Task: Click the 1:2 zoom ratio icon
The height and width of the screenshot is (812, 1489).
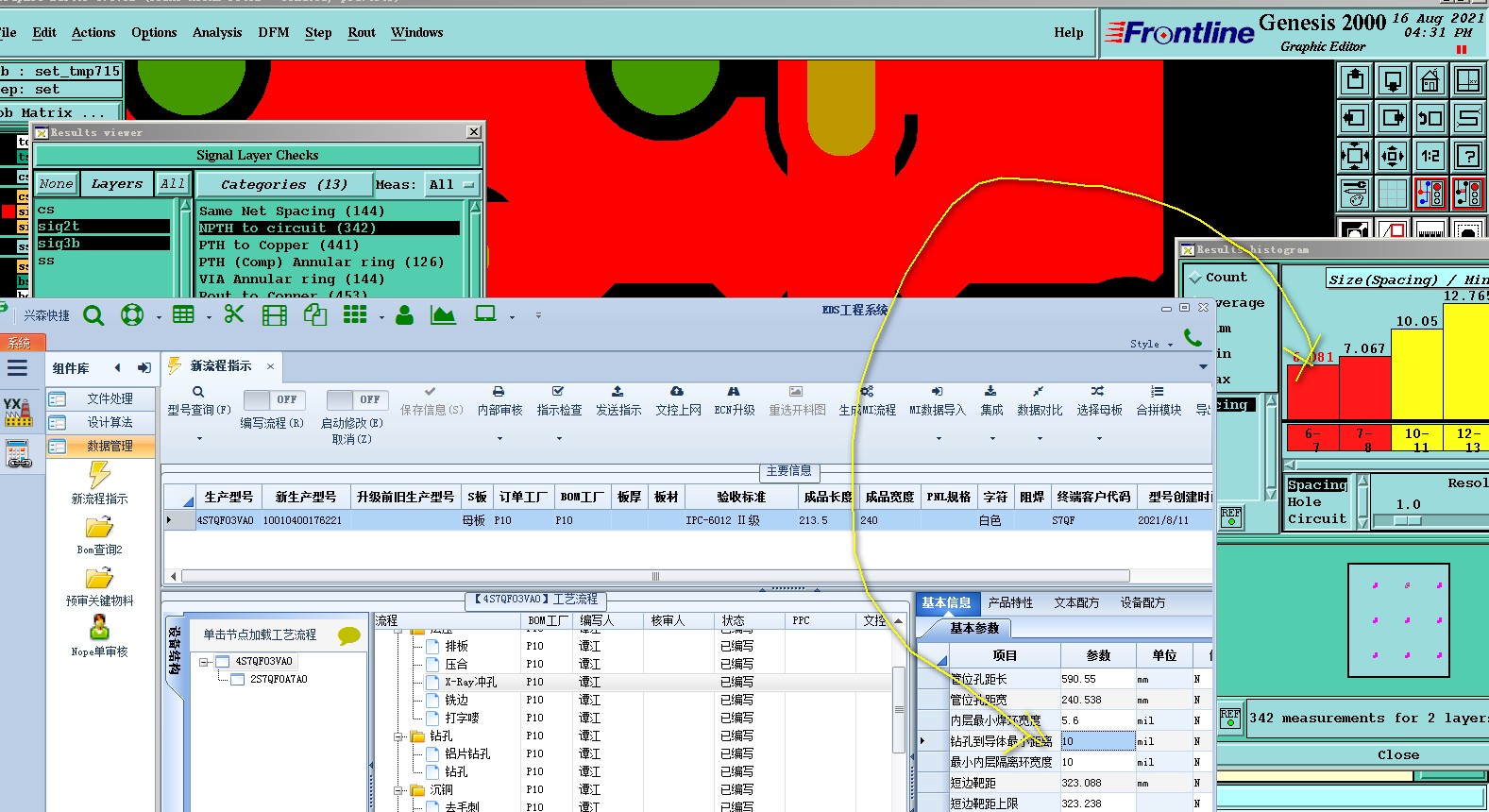Action: (x=1430, y=156)
